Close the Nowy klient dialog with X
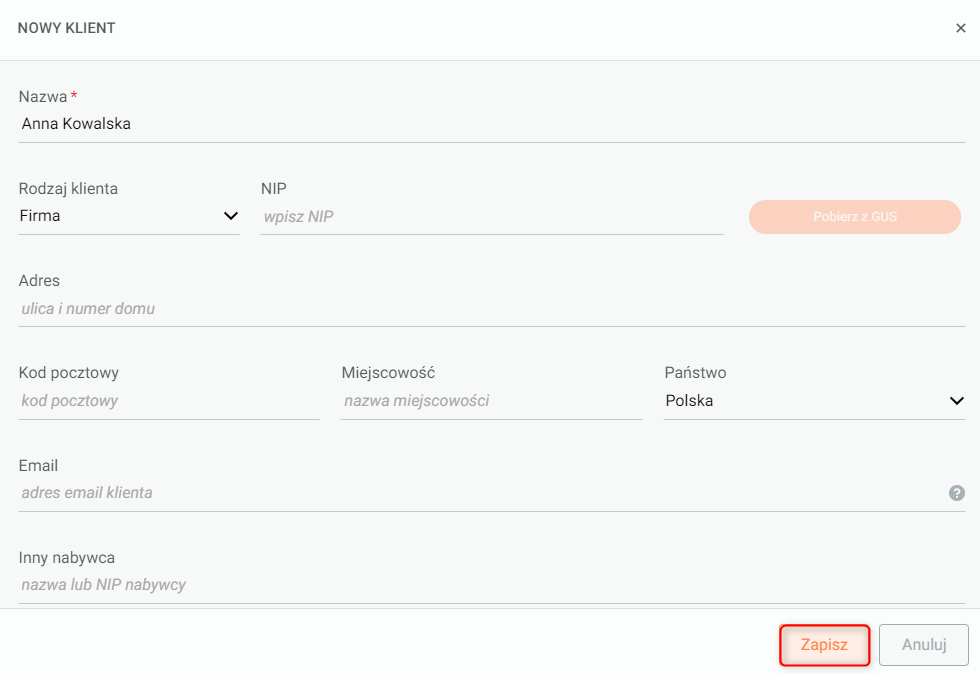This screenshot has width=980, height=674. point(961,28)
